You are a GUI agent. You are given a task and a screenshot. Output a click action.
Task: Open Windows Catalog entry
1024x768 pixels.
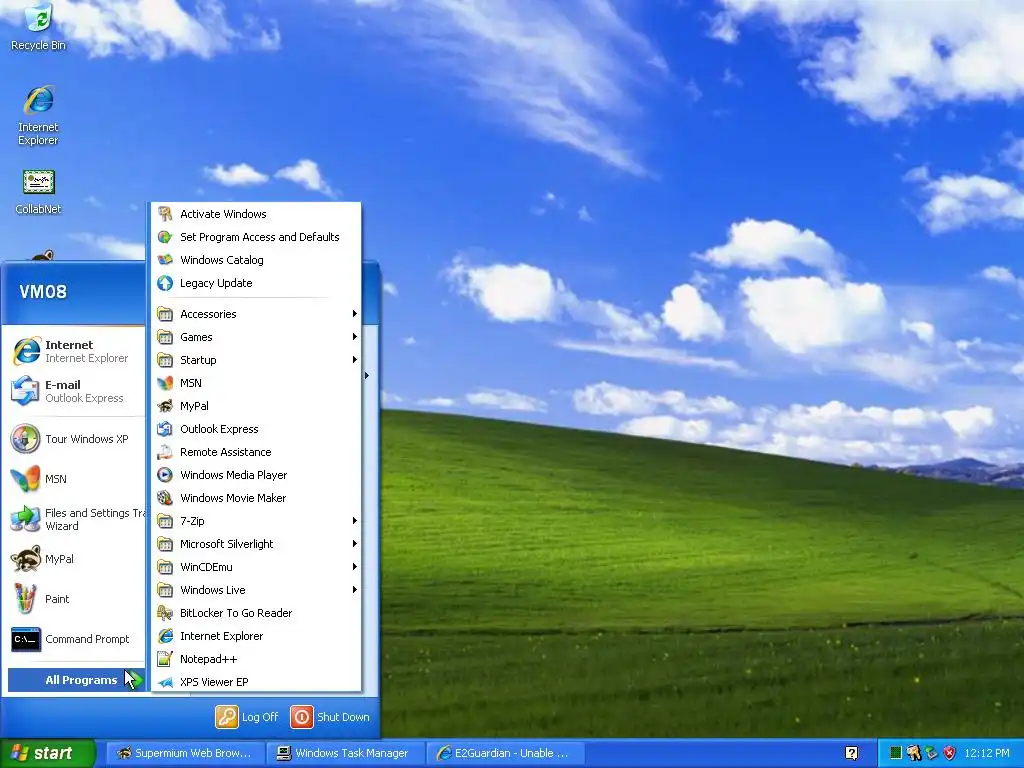(x=256, y=260)
